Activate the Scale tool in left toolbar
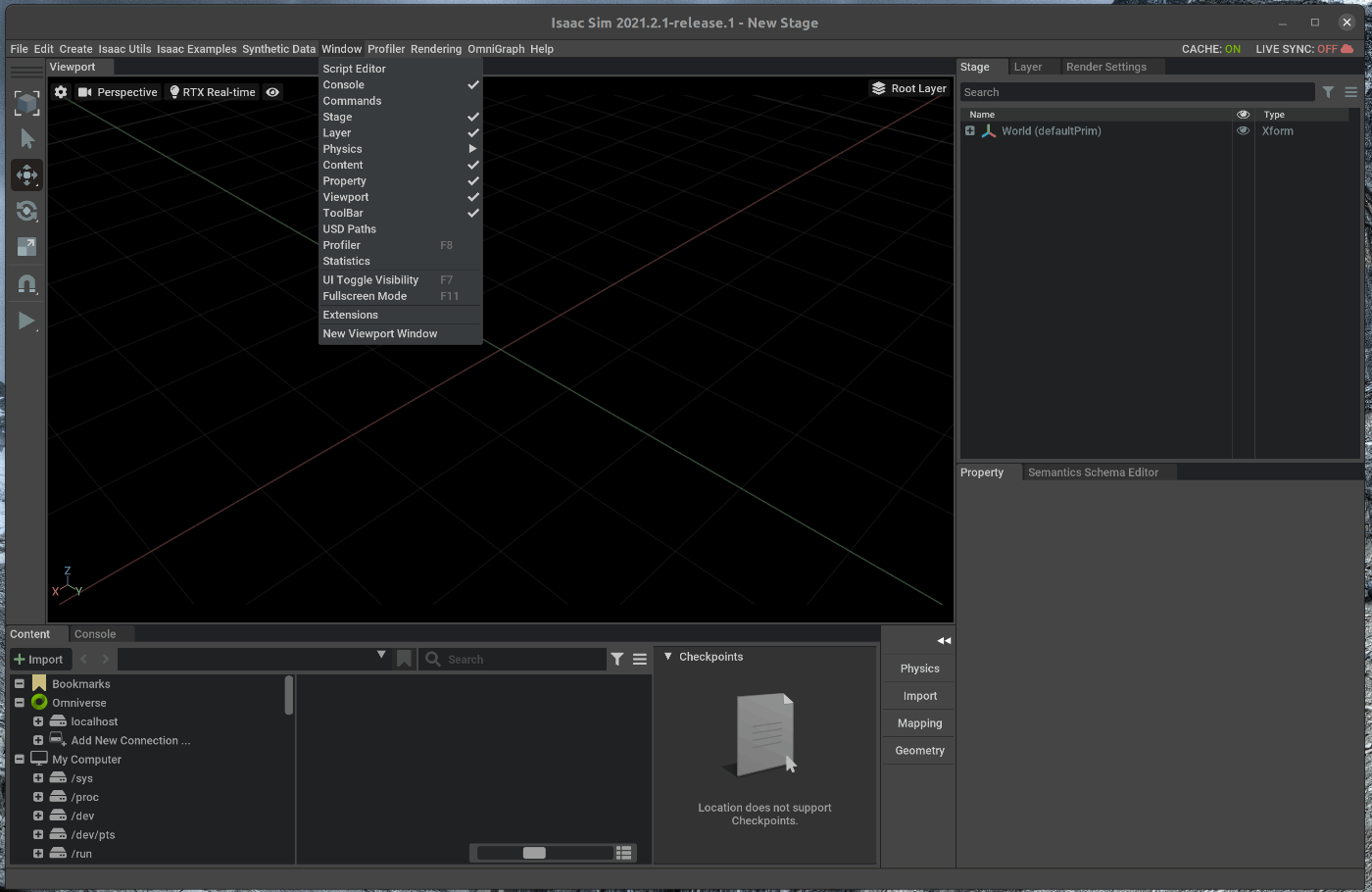 click(26, 247)
